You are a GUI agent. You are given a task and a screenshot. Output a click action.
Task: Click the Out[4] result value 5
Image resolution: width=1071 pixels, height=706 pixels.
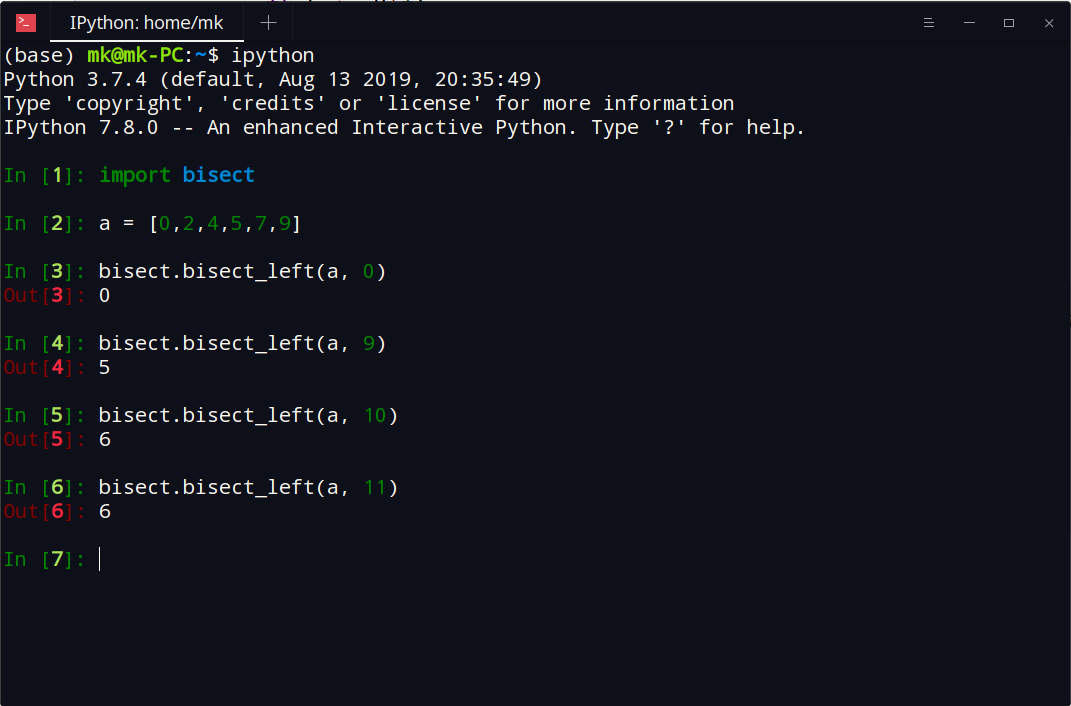[x=105, y=367]
